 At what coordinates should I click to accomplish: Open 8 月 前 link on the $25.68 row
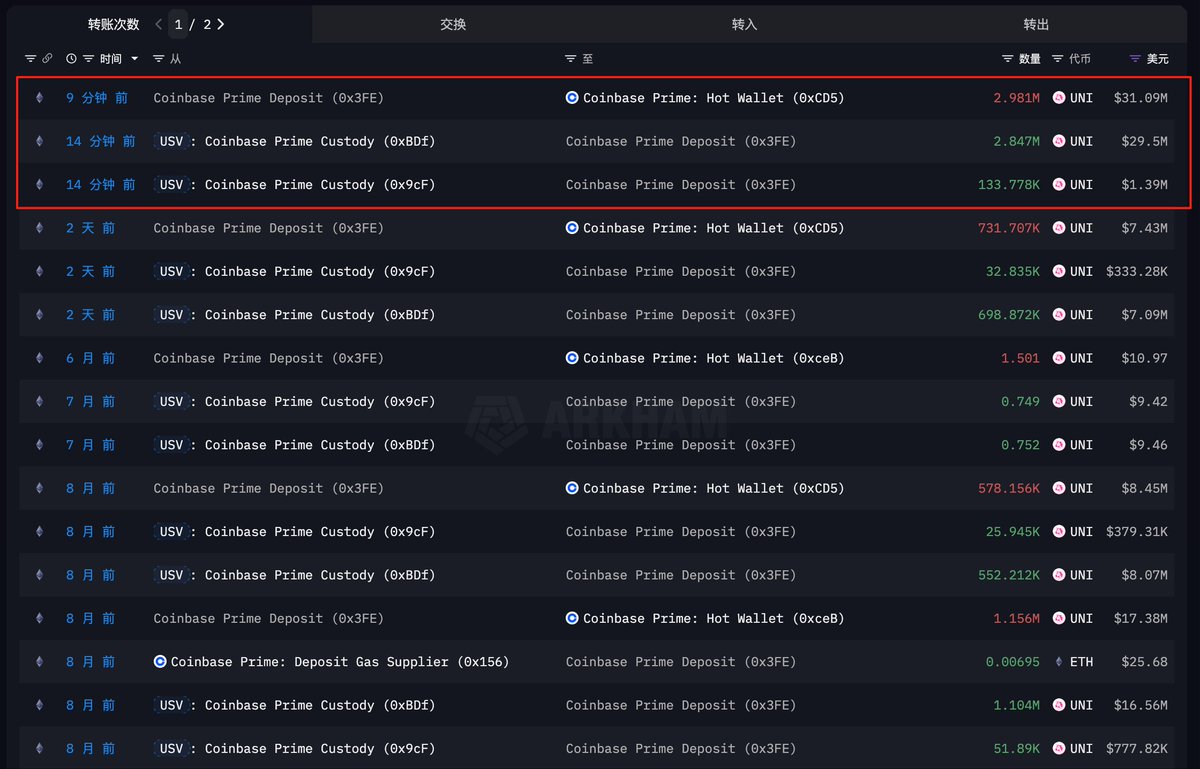point(91,662)
